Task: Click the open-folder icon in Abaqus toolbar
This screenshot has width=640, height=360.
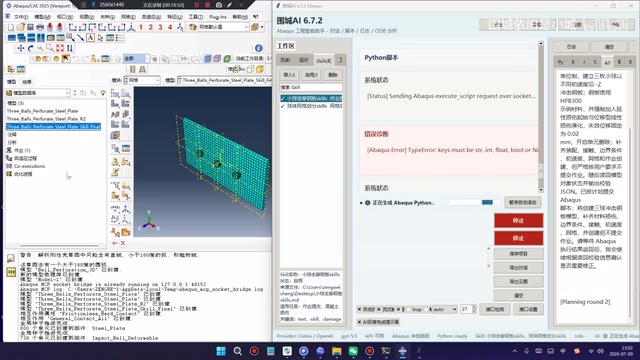Action: click(x=20, y=27)
